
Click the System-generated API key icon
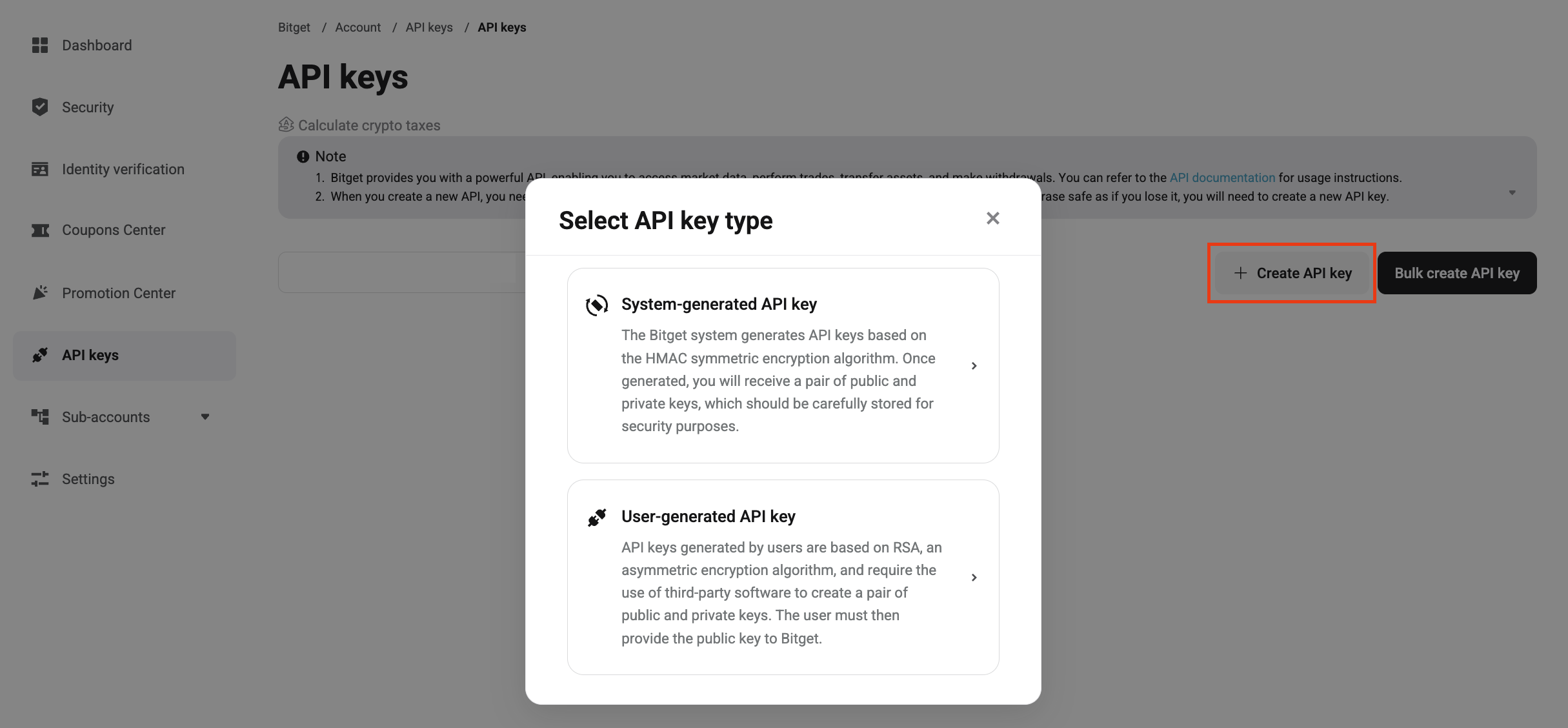coord(597,305)
